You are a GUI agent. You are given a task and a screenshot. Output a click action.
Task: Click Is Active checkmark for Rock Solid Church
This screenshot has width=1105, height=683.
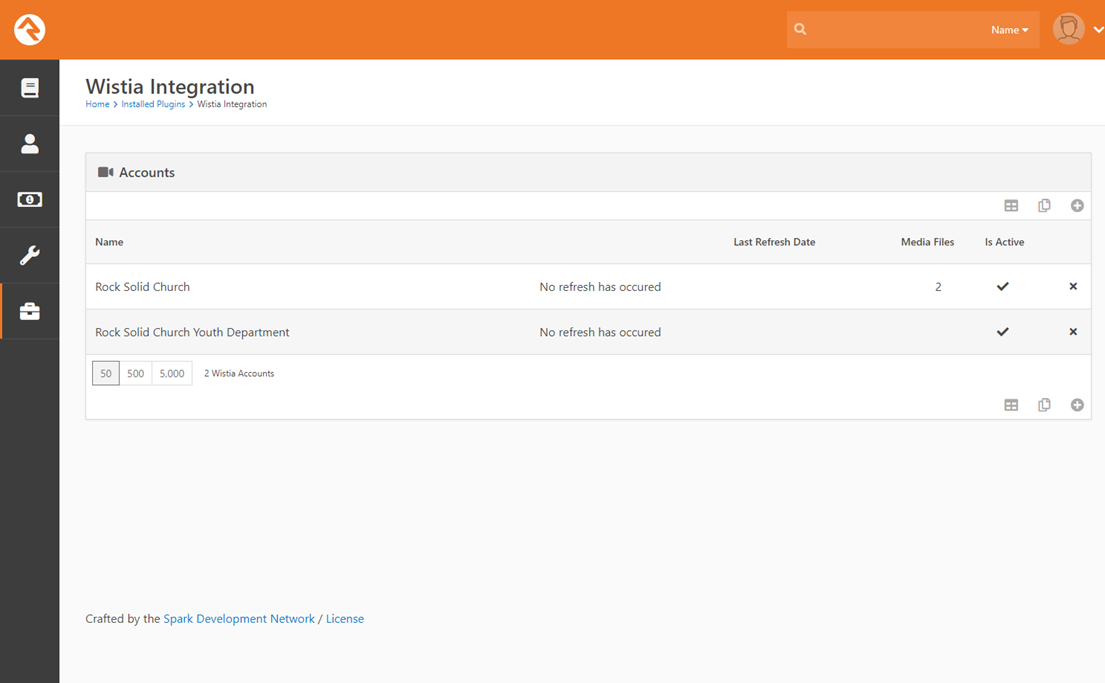coord(1003,286)
